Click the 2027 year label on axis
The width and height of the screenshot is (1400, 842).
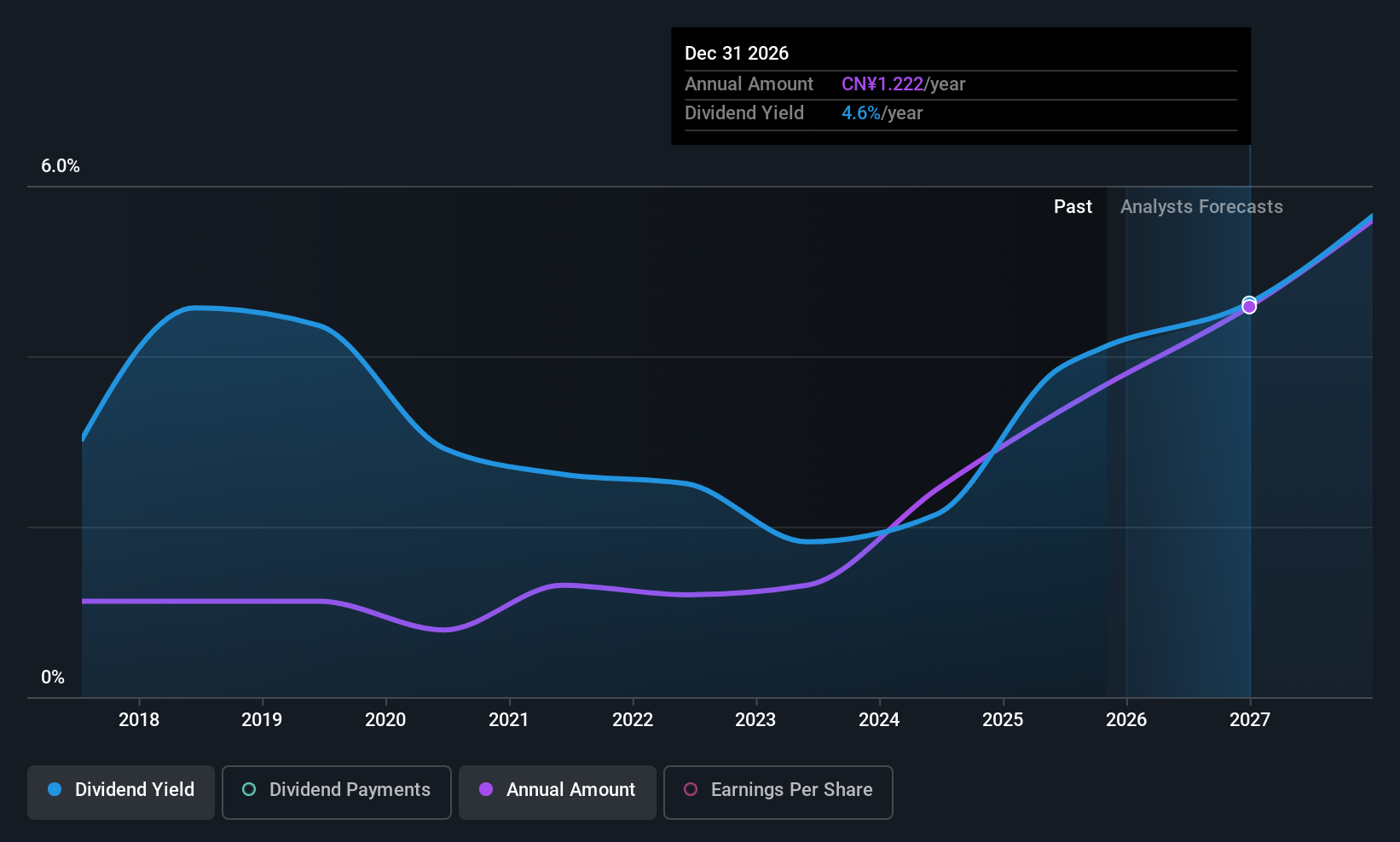coord(1250,719)
